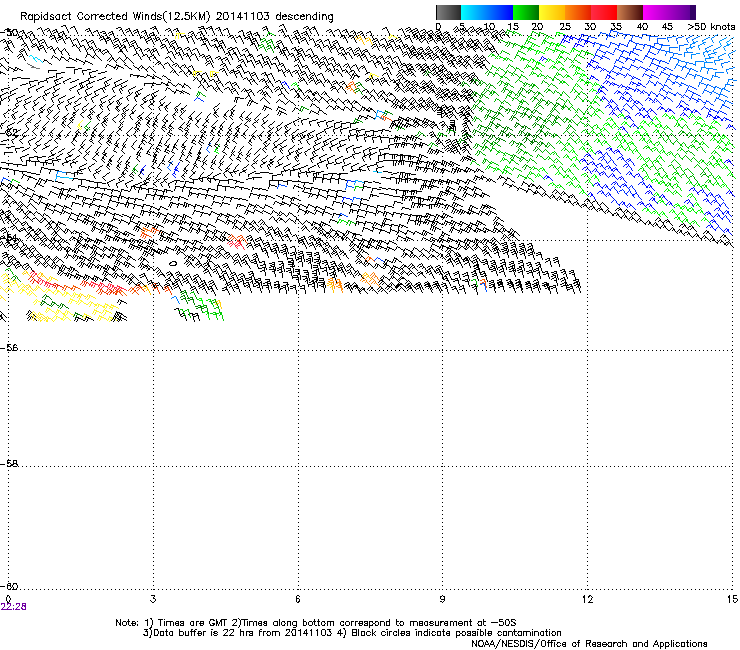The width and height of the screenshot is (740, 650).
Task: Click the longitude label '3' on x-axis
Action: pyautogui.click(x=153, y=599)
